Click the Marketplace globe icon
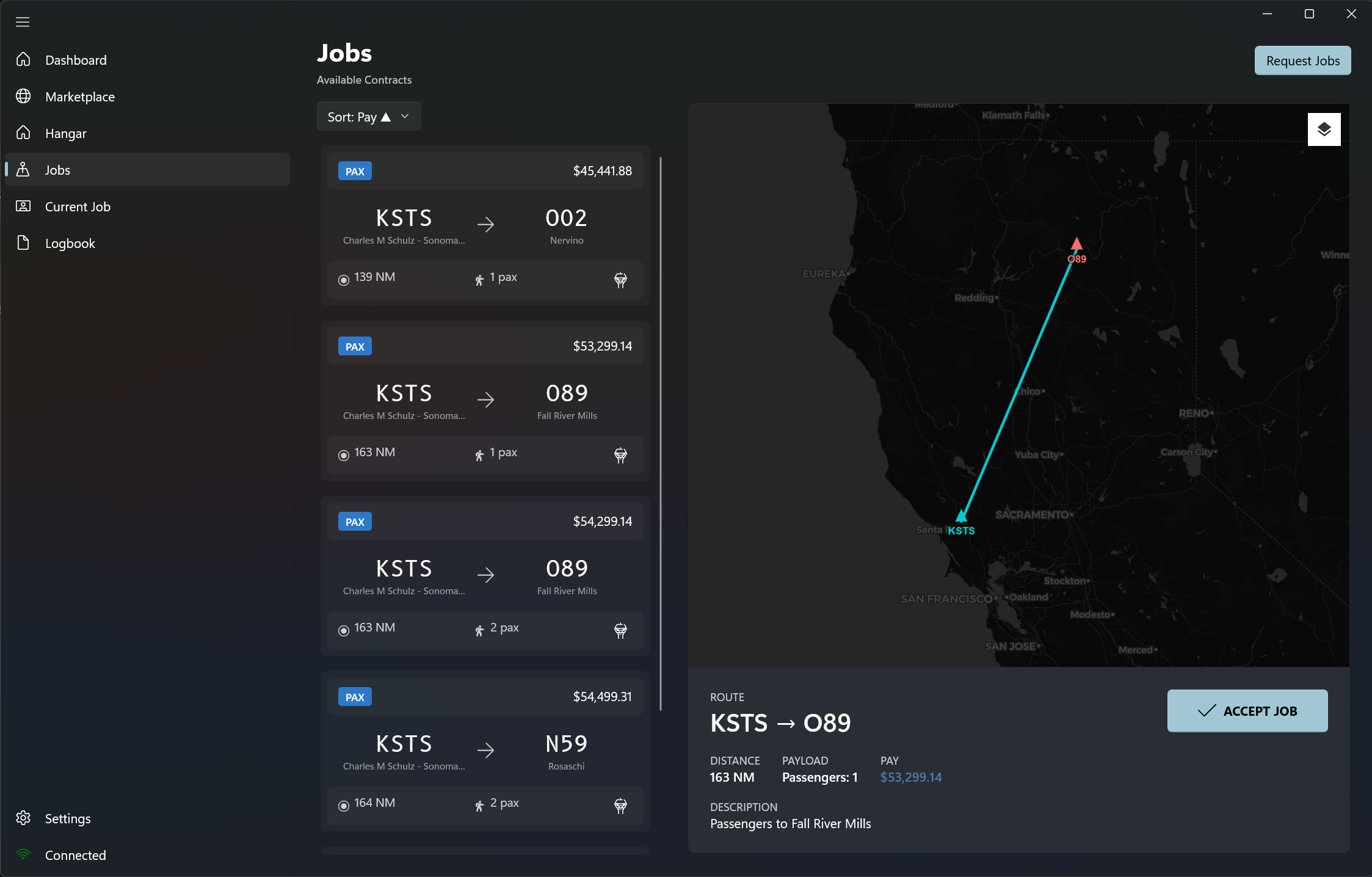 tap(23, 96)
